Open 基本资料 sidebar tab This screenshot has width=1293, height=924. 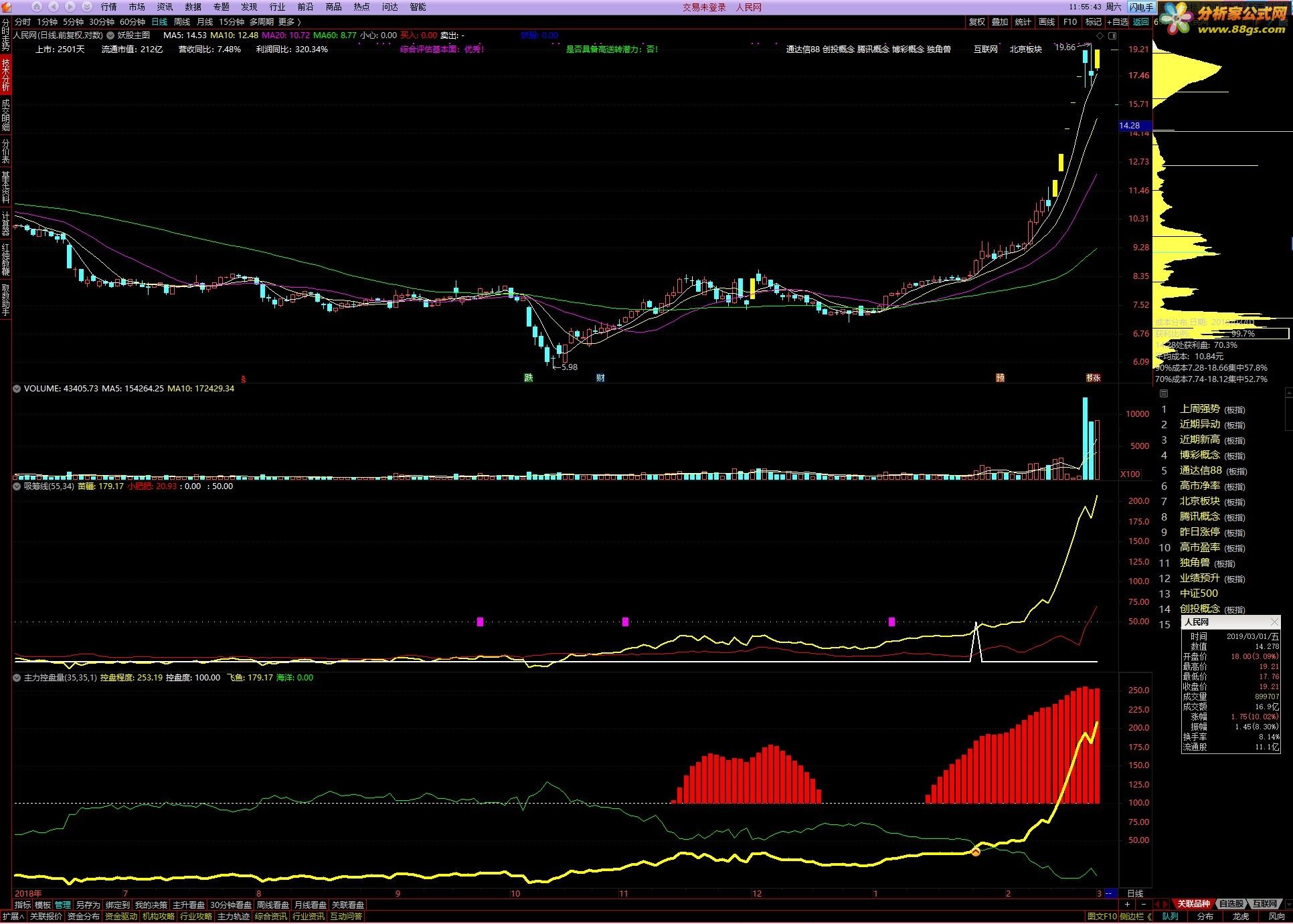pos(5,188)
